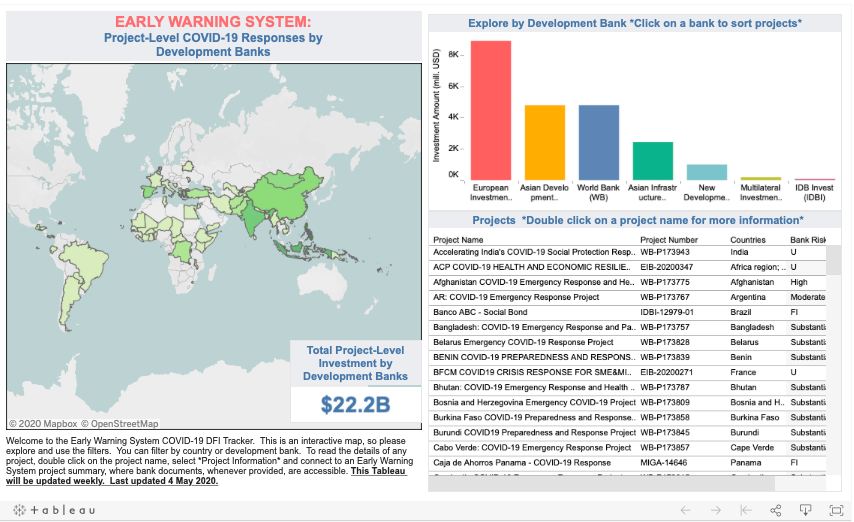Open the share icon in Tableau toolbar

tap(776, 510)
